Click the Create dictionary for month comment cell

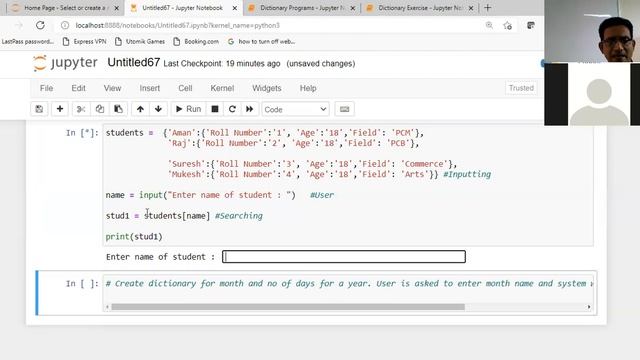pos(349,284)
